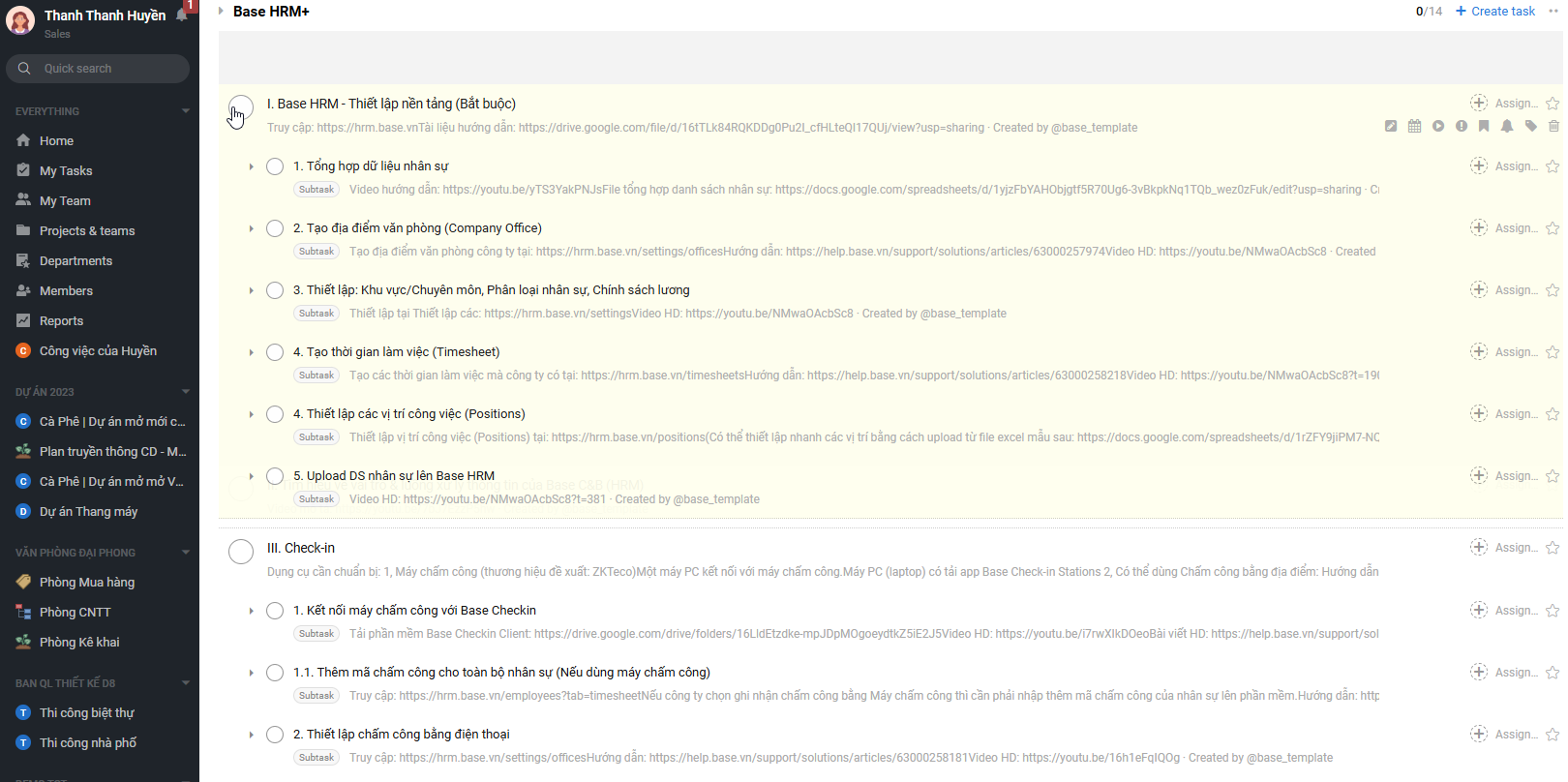Expand 'Tạo địa điểm văn phòng' subtask arrow
Viewport: 1568px width, 782px height.
[x=251, y=228]
